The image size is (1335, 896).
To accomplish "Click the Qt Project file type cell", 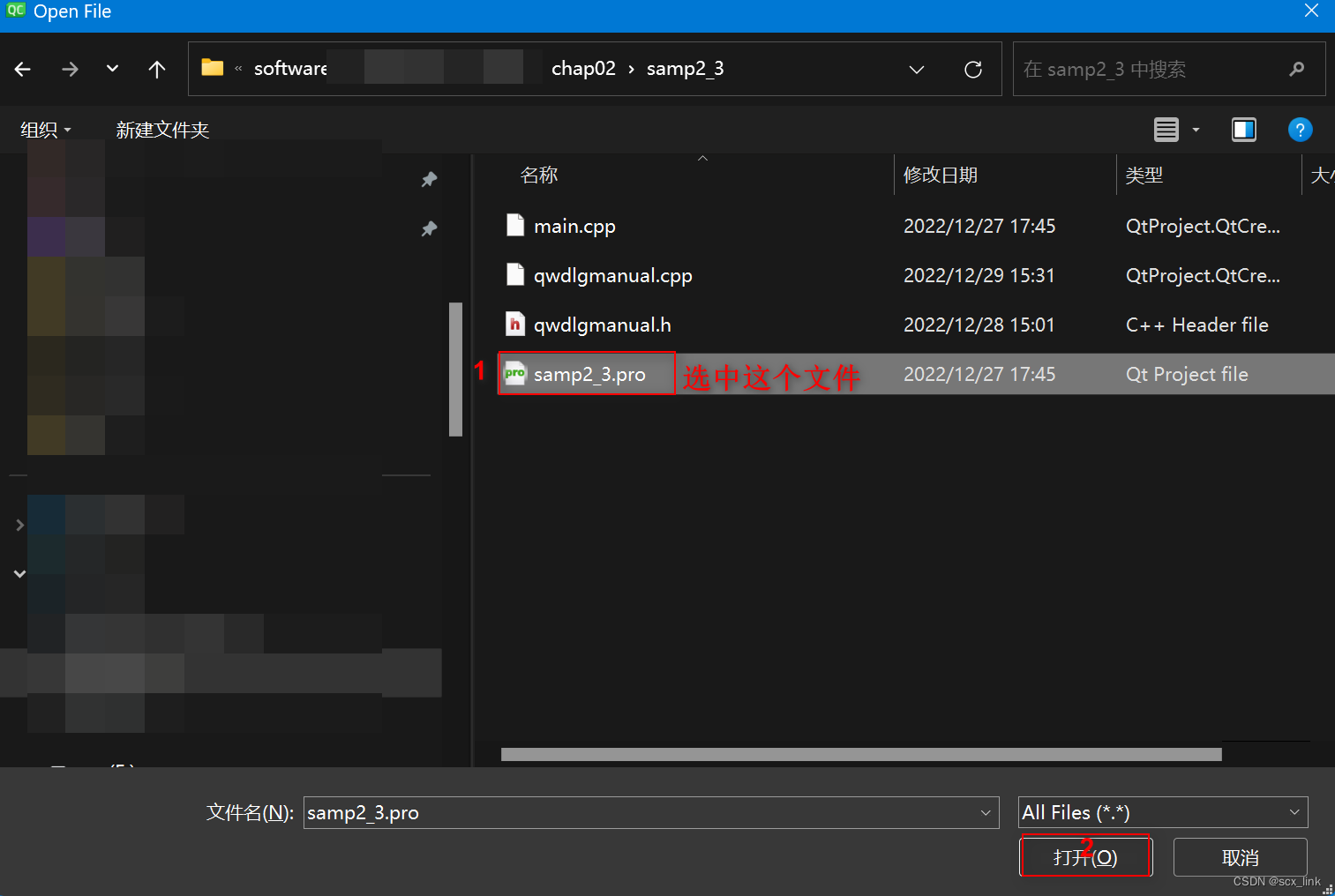I will (x=1187, y=374).
